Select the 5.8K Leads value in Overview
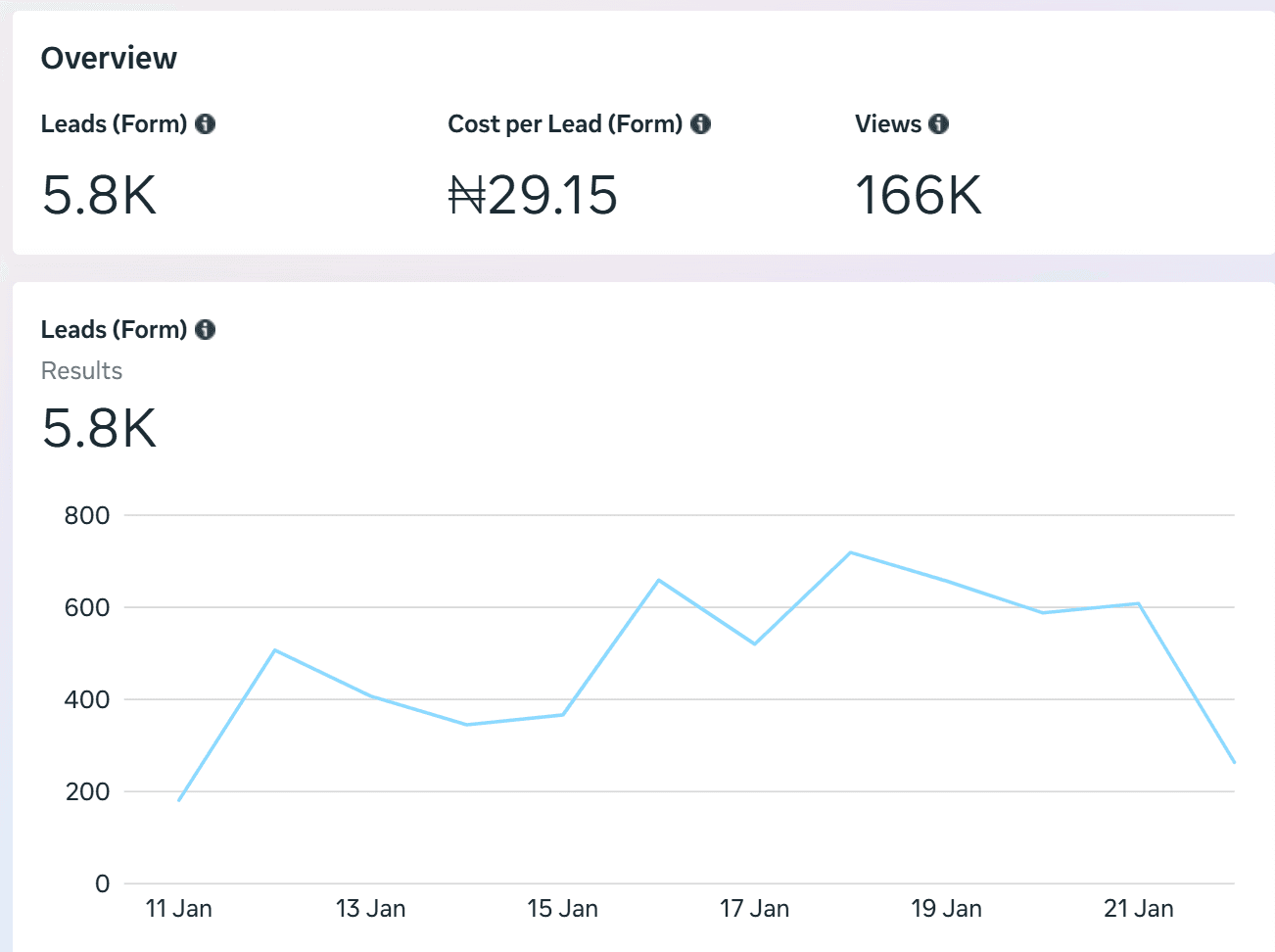This screenshot has width=1275, height=952. click(98, 196)
